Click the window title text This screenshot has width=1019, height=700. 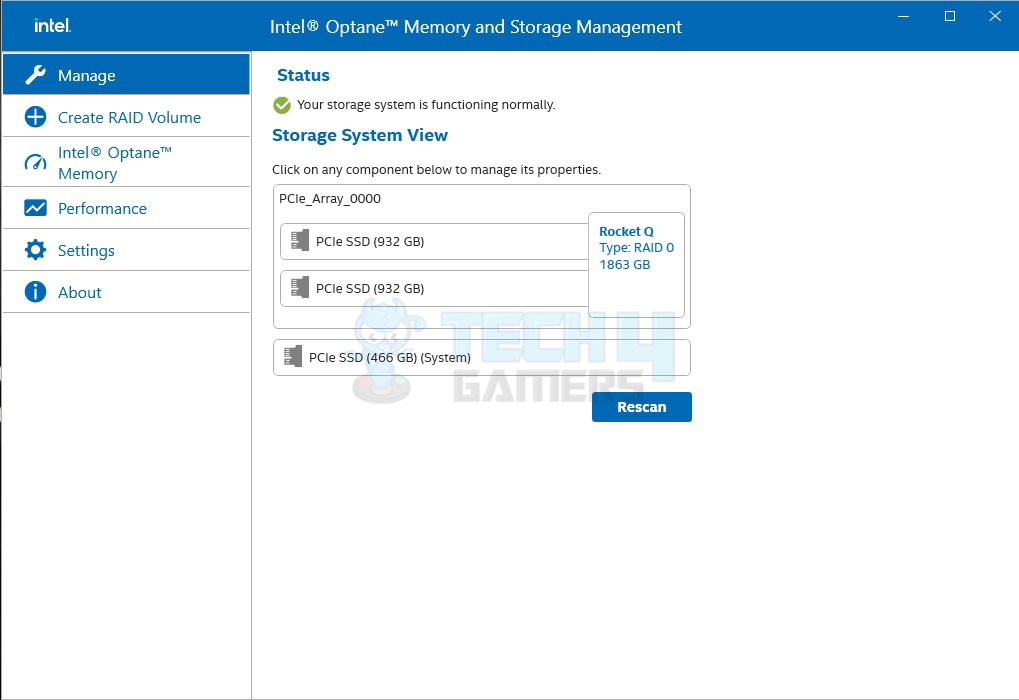(476, 27)
